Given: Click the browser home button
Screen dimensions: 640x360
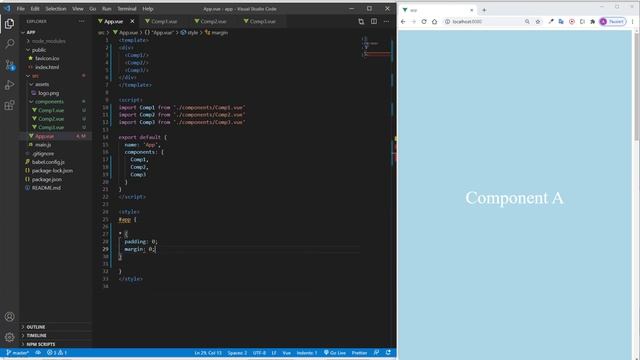Looking at the screenshot, I should point(435,22).
